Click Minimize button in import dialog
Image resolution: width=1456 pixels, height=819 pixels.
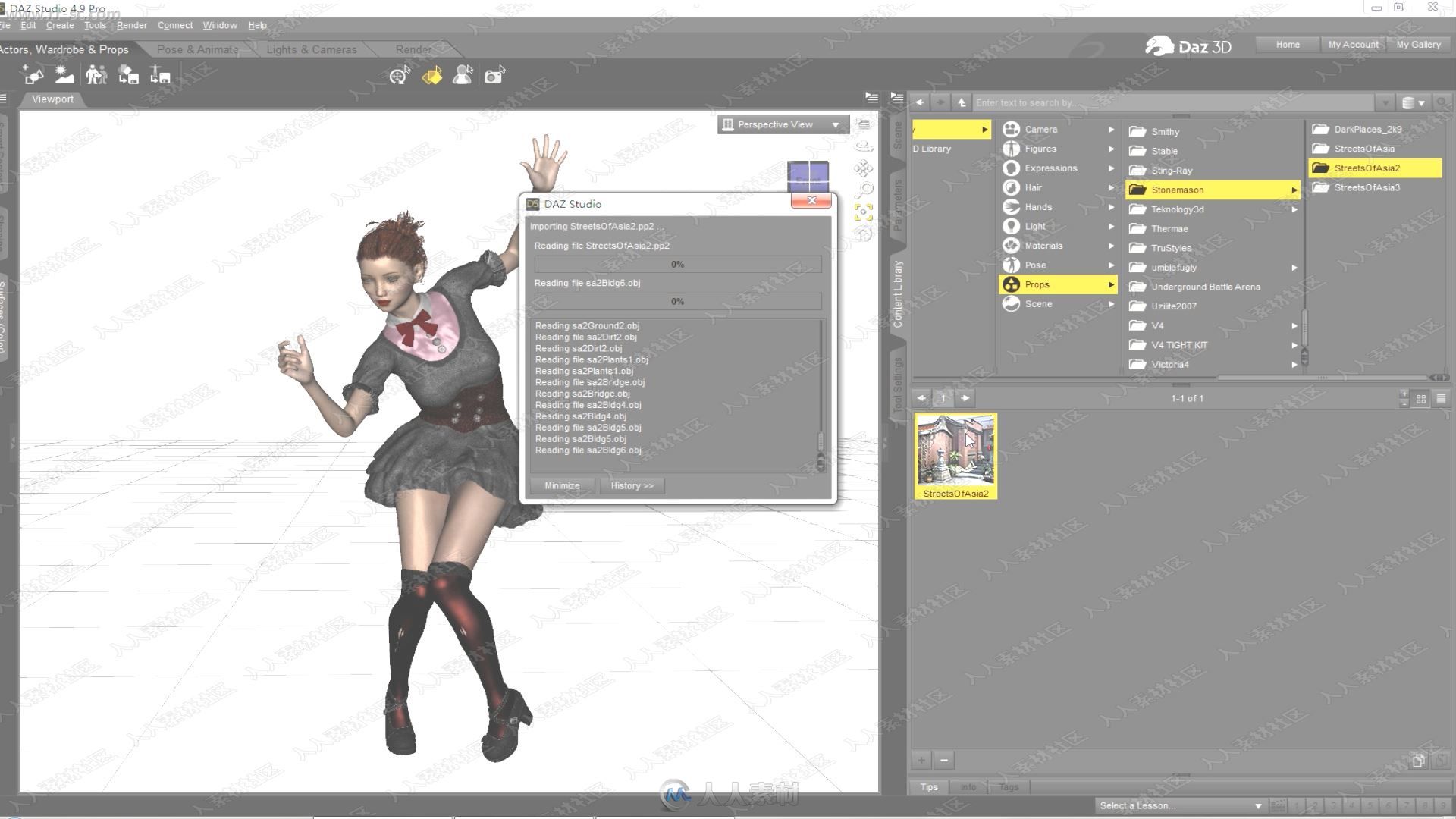pos(561,485)
